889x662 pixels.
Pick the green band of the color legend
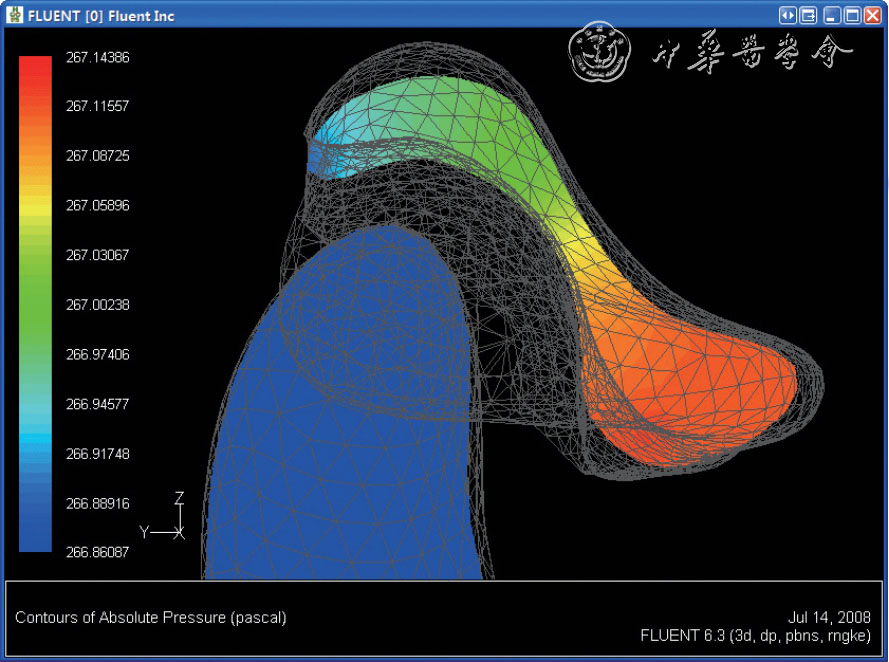coord(35,300)
